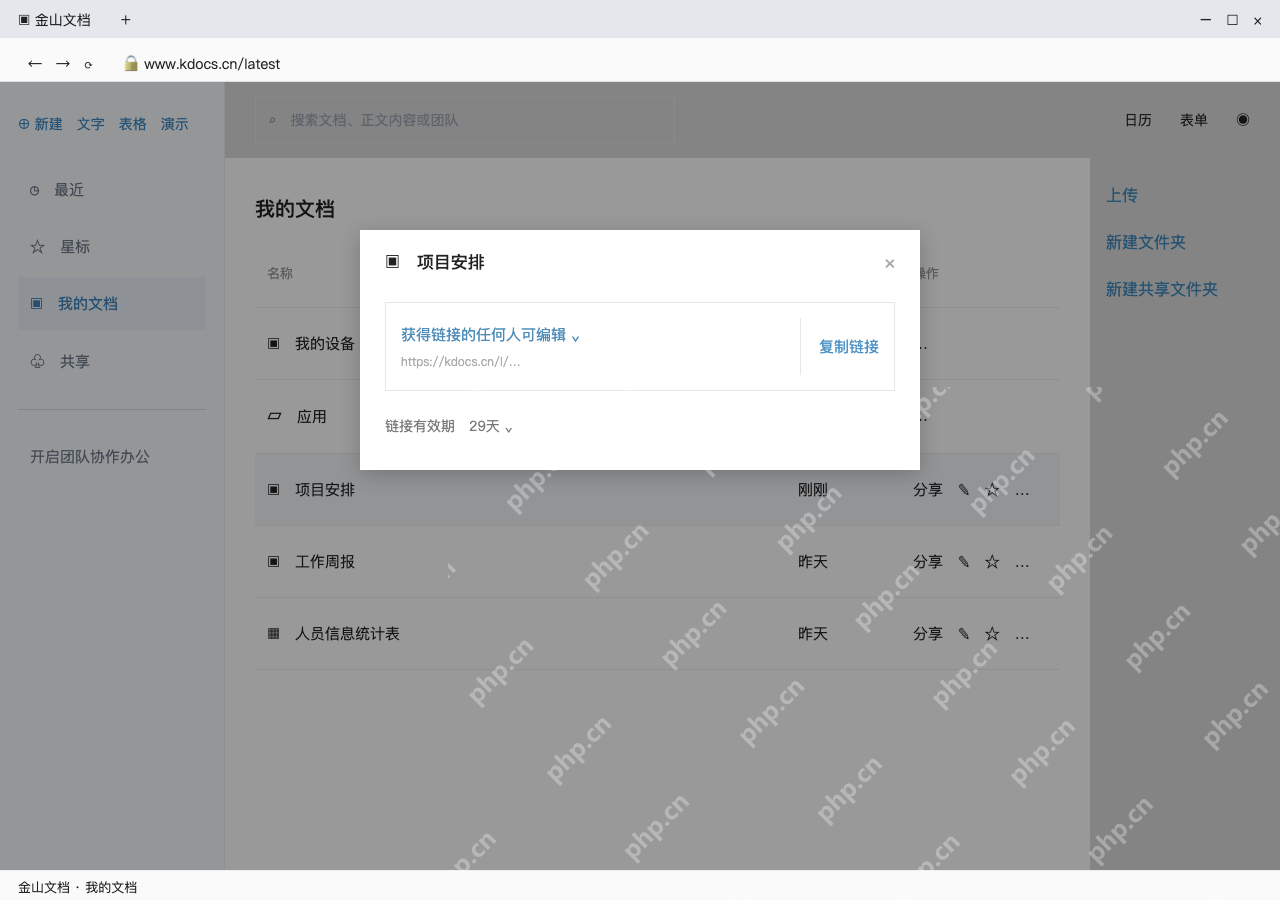Open the 29天 link validity dropdown
The height and width of the screenshot is (900, 1280).
[x=491, y=427]
